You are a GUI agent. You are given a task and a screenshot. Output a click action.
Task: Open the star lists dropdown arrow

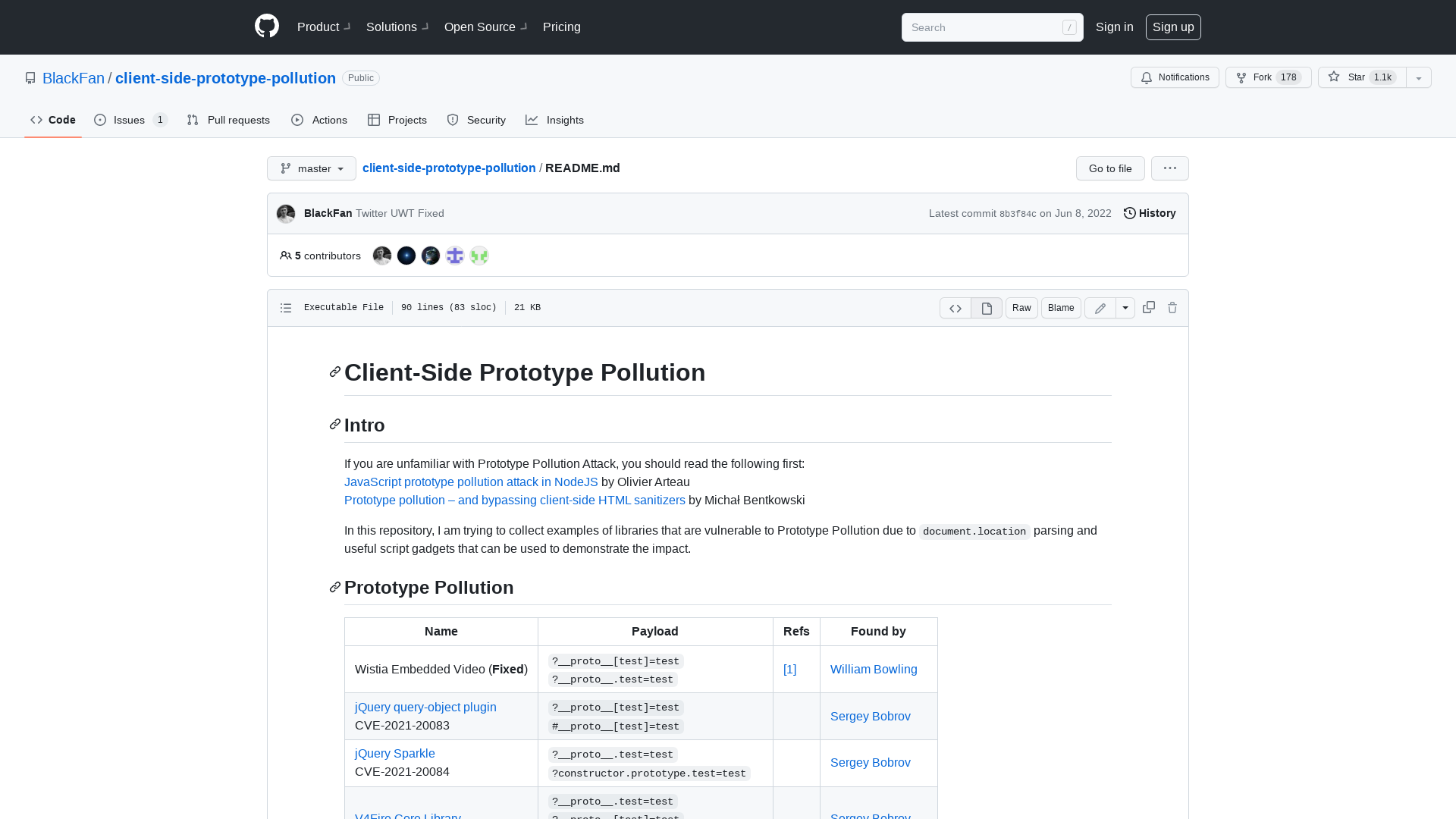[x=1419, y=77]
